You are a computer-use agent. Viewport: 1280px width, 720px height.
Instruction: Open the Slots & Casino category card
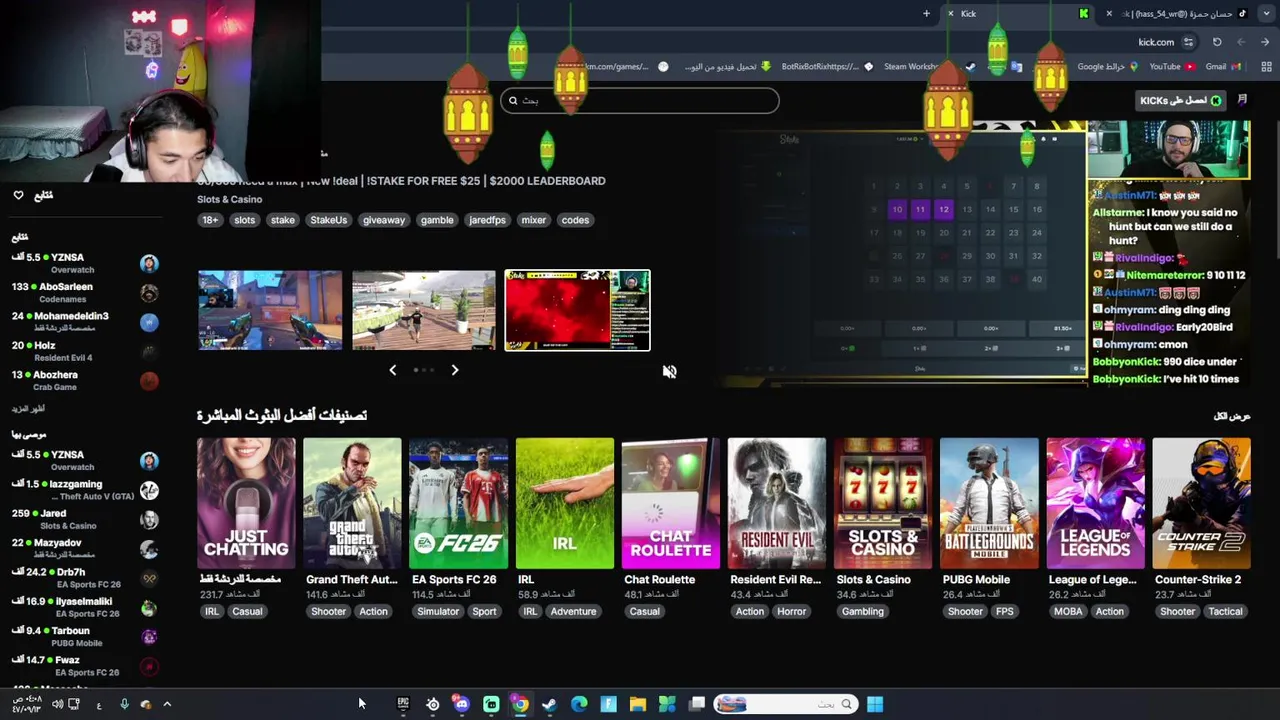pos(882,503)
